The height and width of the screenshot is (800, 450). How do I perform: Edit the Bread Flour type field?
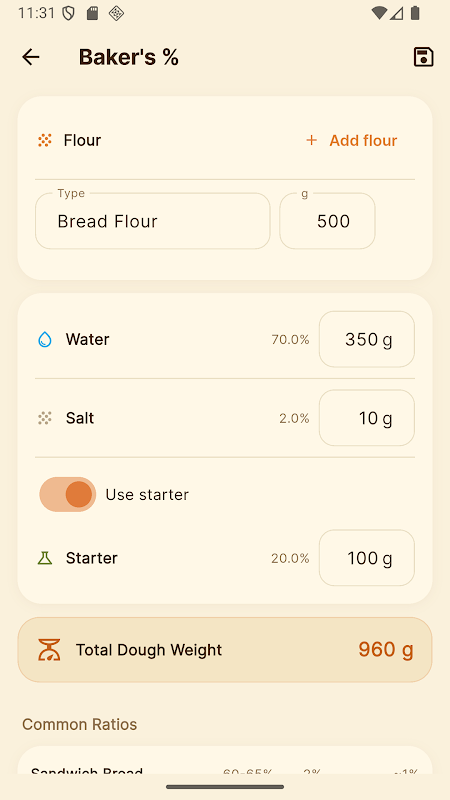[x=153, y=221]
